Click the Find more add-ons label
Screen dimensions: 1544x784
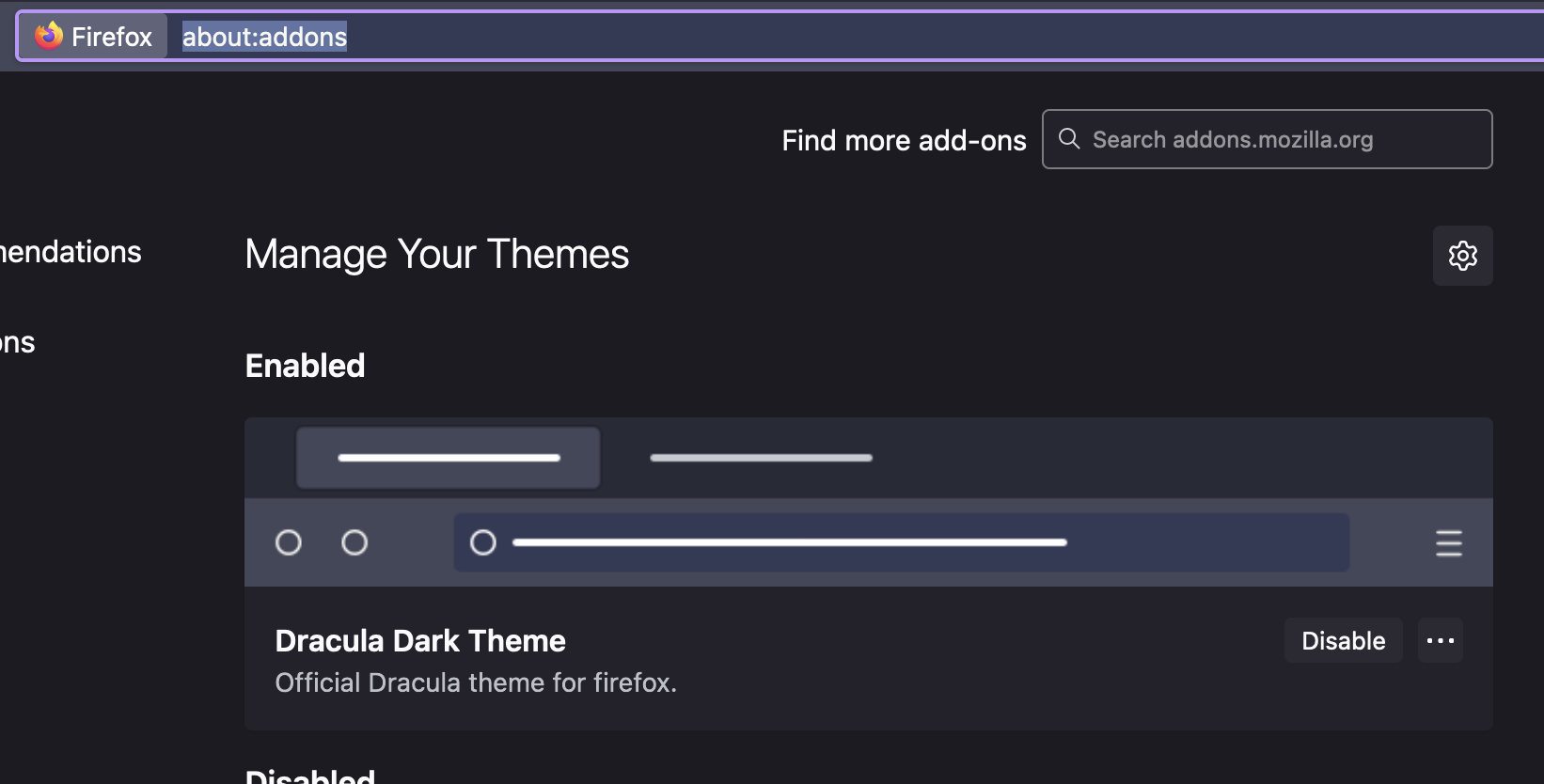point(903,139)
